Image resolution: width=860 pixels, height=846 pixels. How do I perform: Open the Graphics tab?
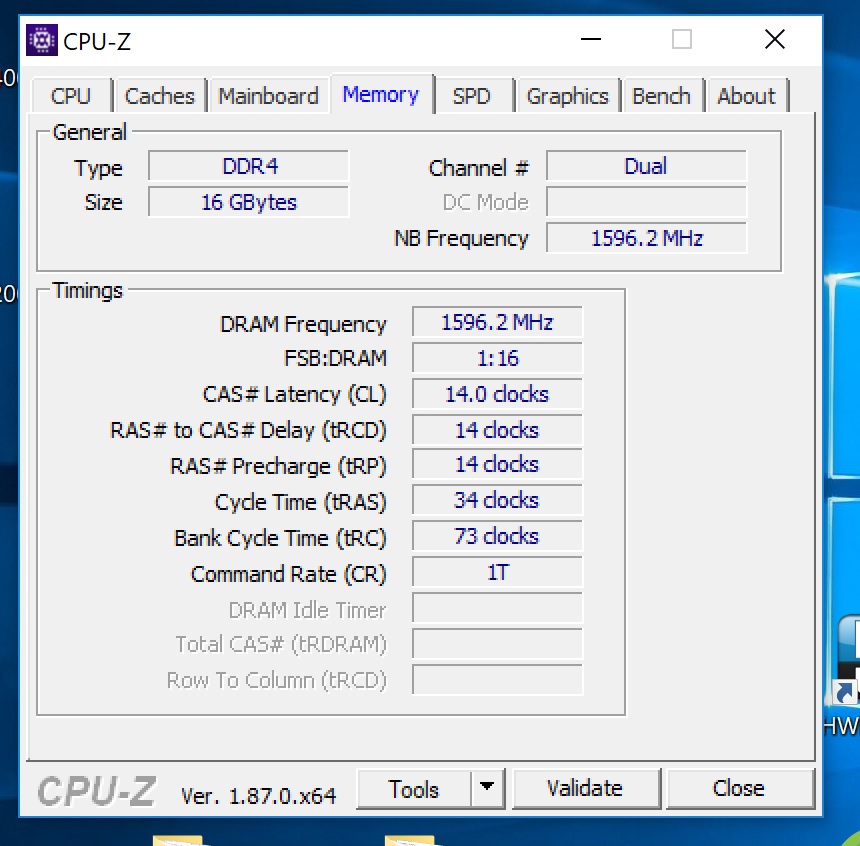(x=568, y=95)
